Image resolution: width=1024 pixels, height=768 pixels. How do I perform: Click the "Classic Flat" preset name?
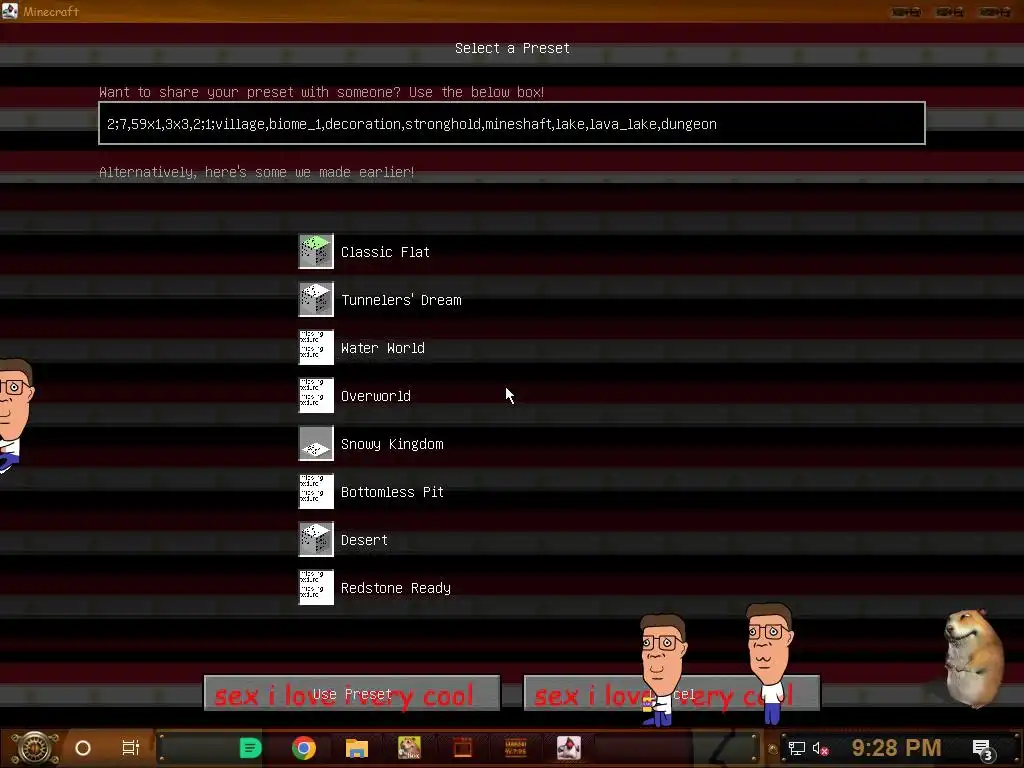tap(385, 252)
